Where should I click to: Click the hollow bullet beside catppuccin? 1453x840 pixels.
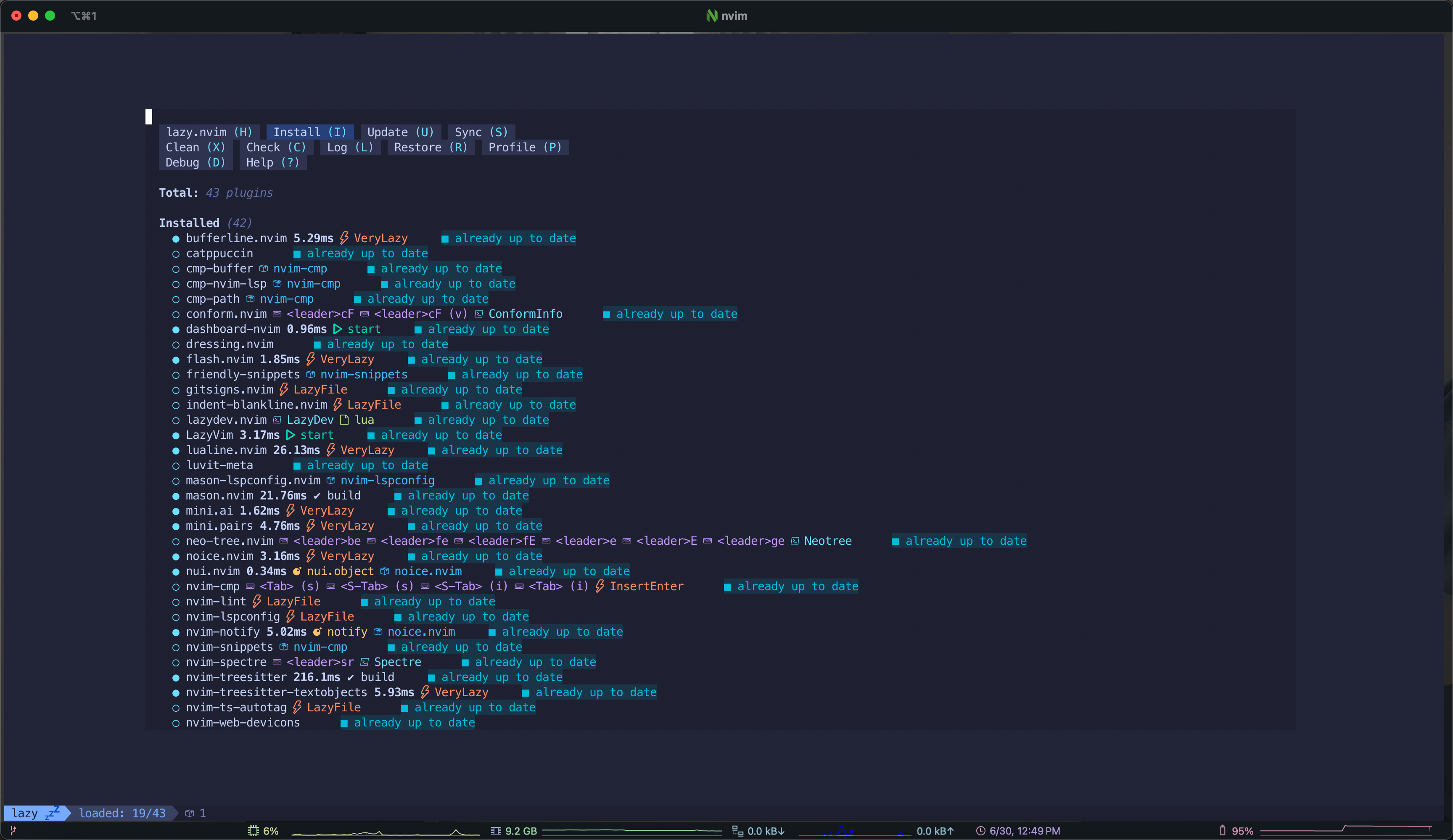click(176, 254)
